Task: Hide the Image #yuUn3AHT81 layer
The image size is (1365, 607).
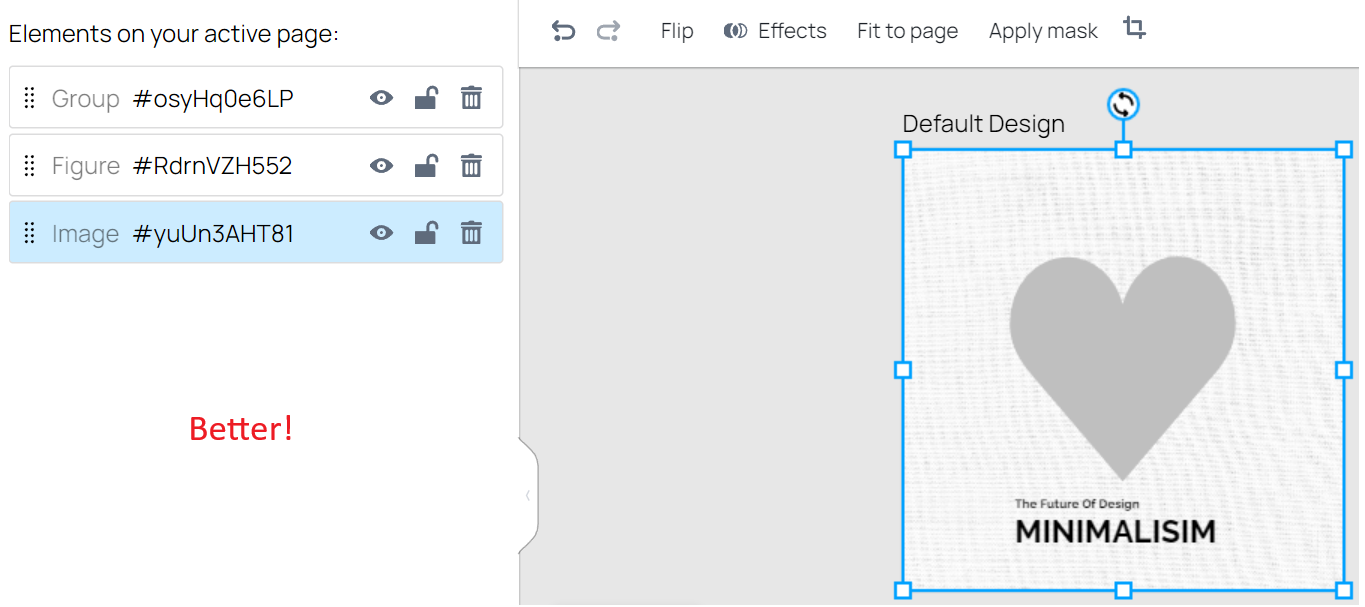Action: [x=381, y=233]
